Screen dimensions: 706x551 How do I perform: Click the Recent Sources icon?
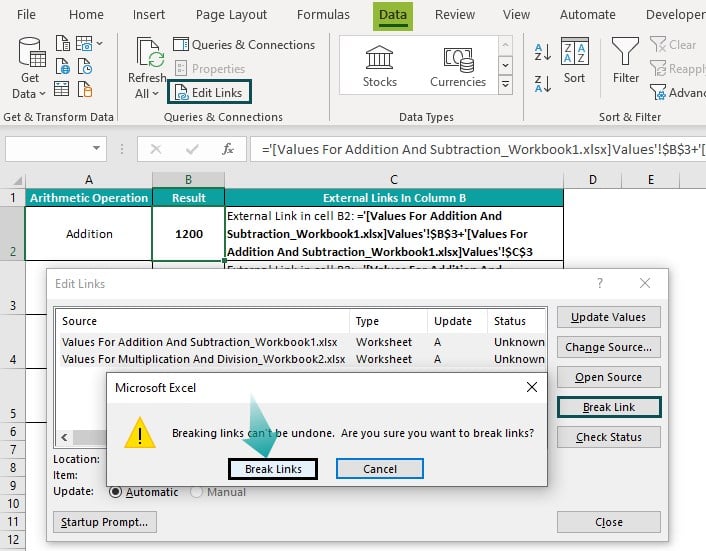click(x=85, y=66)
